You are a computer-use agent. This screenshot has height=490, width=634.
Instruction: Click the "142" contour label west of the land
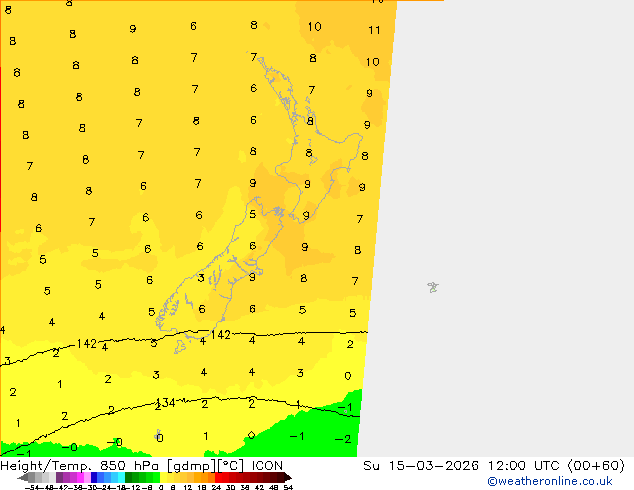click(x=87, y=344)
